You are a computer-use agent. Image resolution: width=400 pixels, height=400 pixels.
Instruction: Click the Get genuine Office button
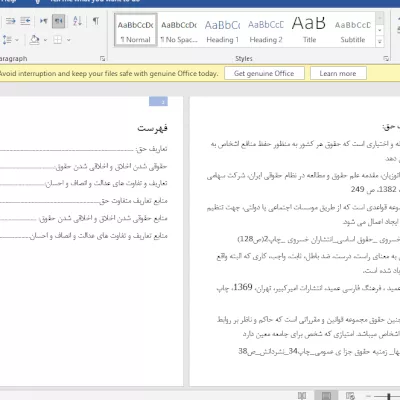coord(264,73)
